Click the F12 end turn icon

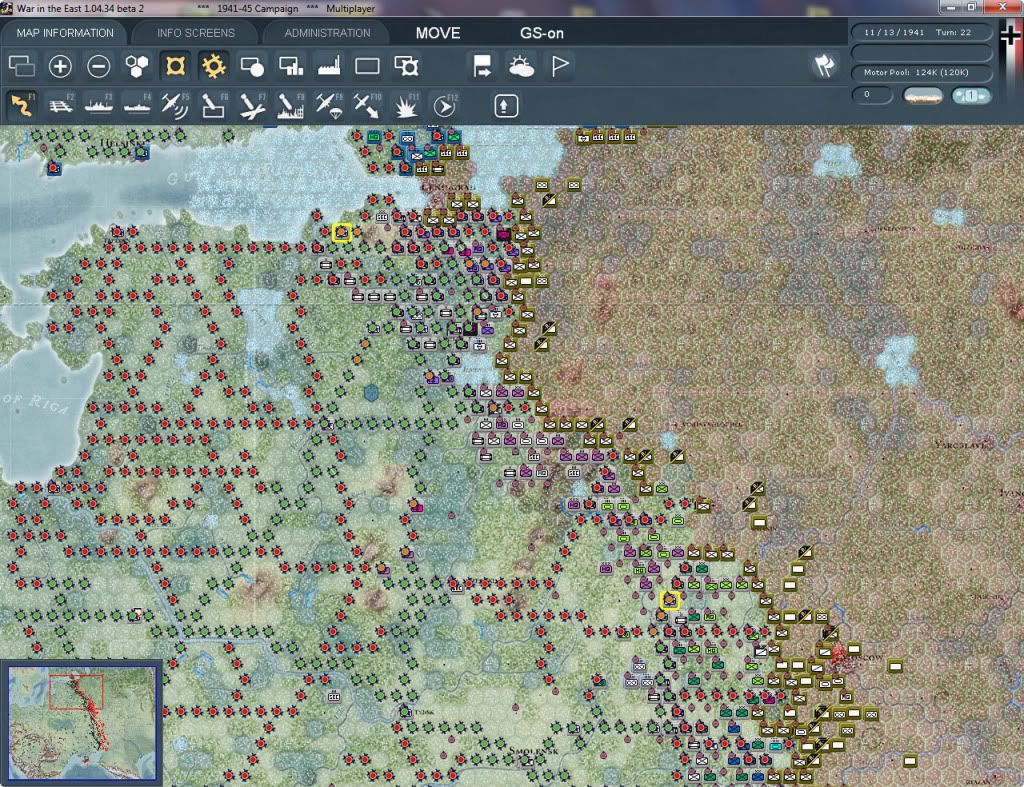point(445,106)
